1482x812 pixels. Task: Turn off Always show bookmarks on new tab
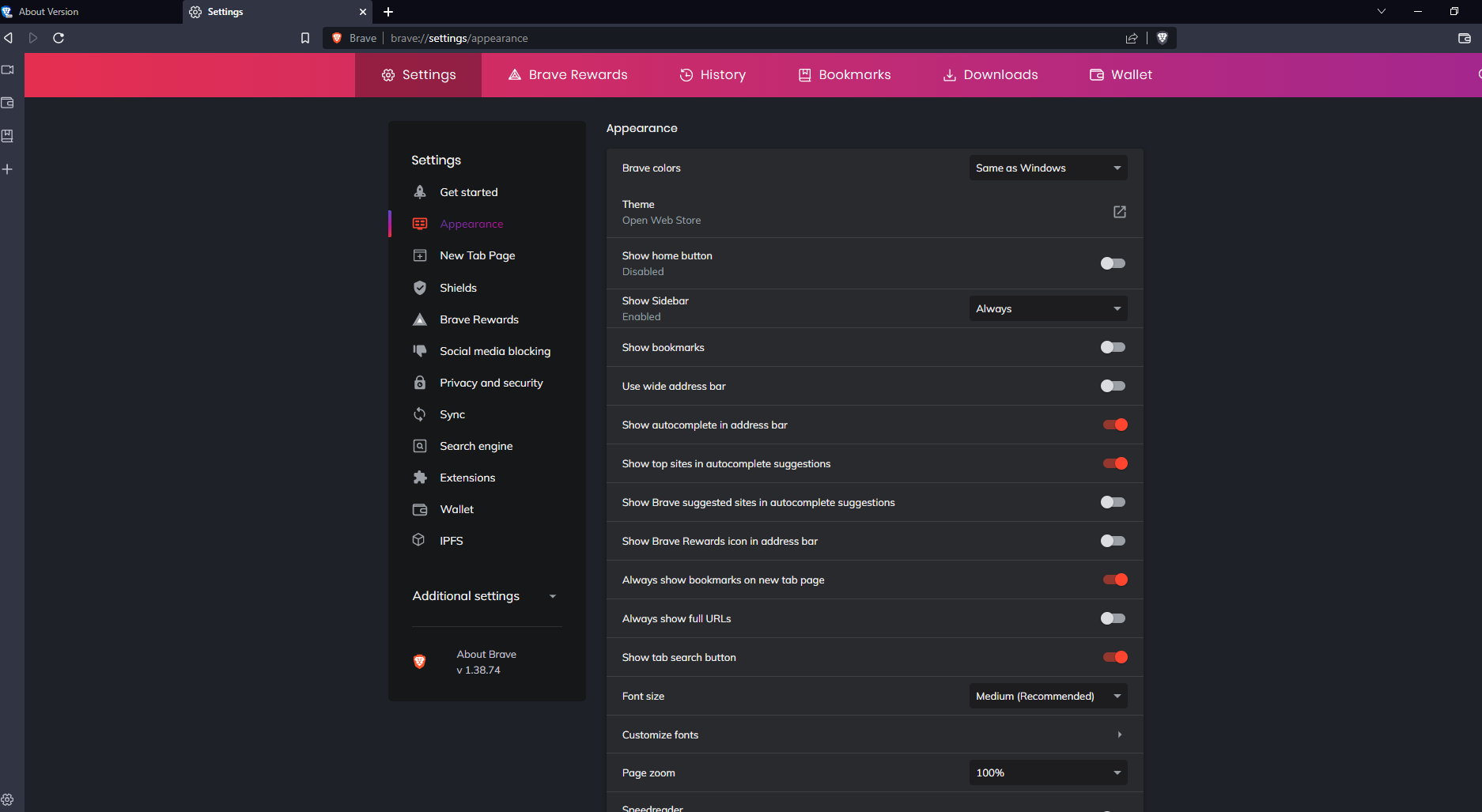[x=1115, y=580]
